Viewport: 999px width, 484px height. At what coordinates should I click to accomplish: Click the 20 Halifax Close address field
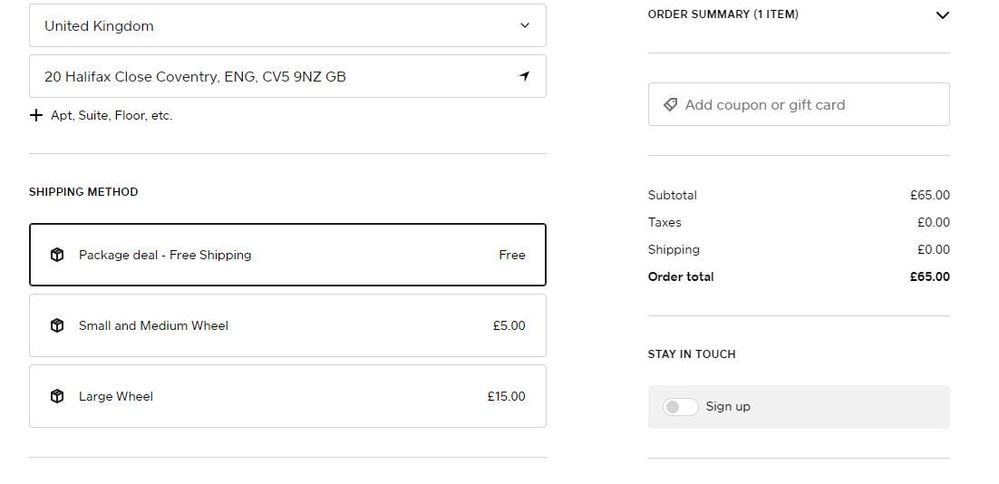pyautogui.click(x=195, y=77)
